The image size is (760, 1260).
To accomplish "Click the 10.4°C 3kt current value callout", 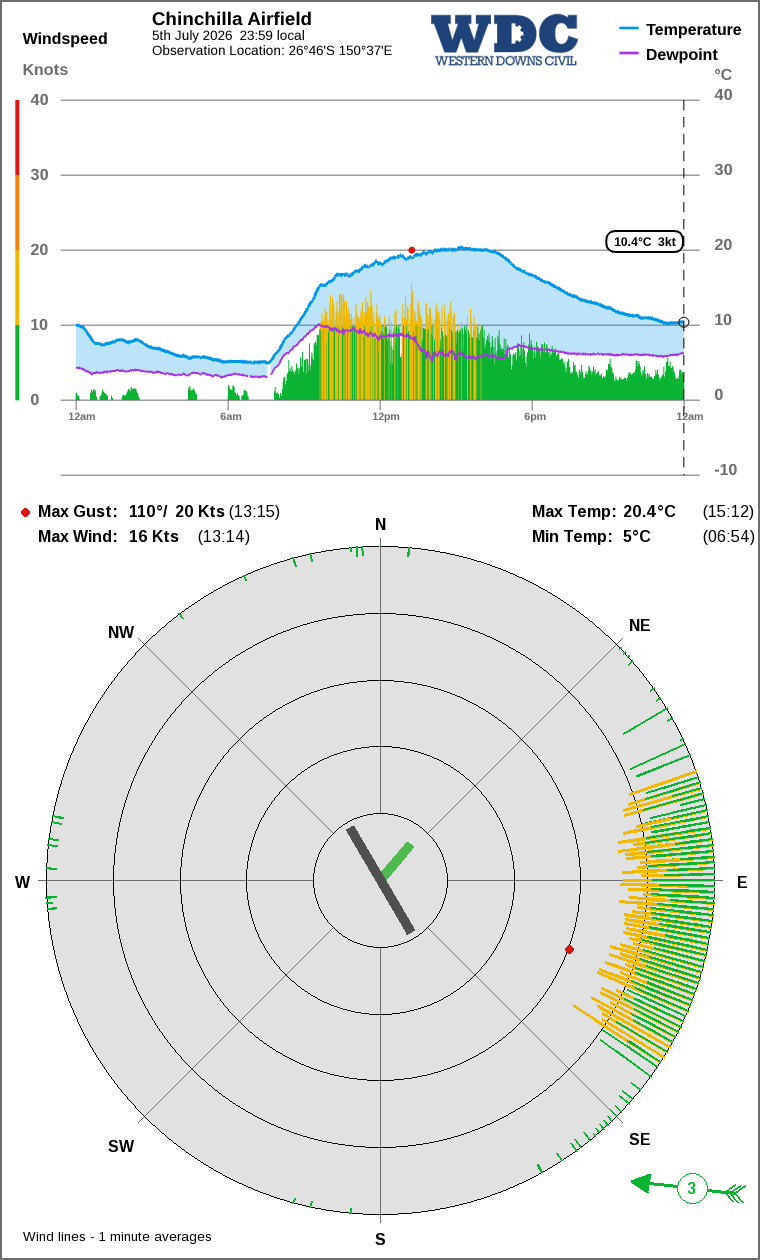I will [x=645, y=241].
